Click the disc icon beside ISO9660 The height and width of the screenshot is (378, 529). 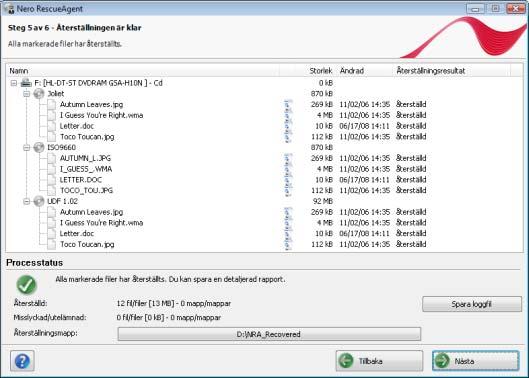(39, 147)
